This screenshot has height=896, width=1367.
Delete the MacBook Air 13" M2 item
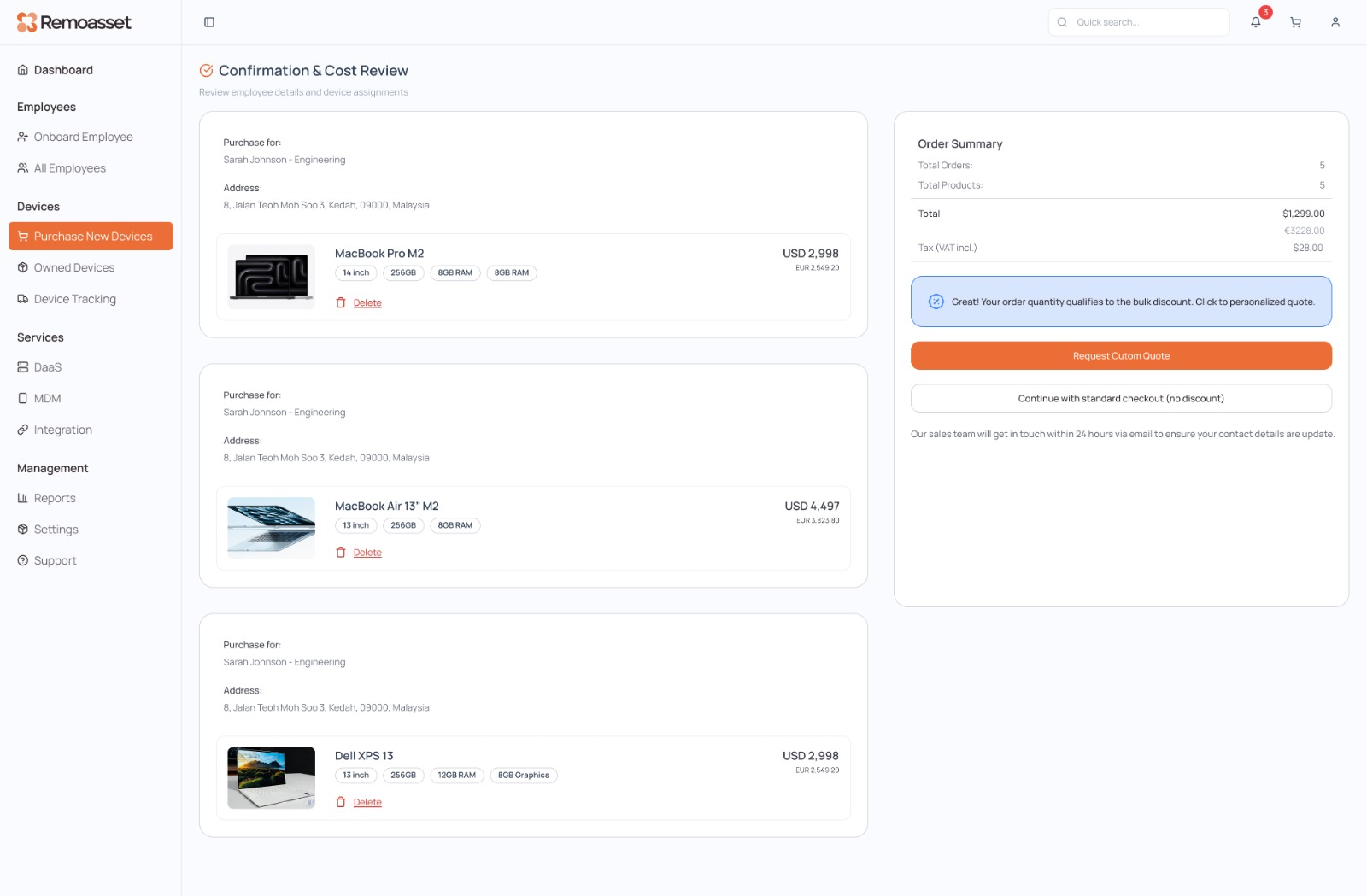point(367,553)
